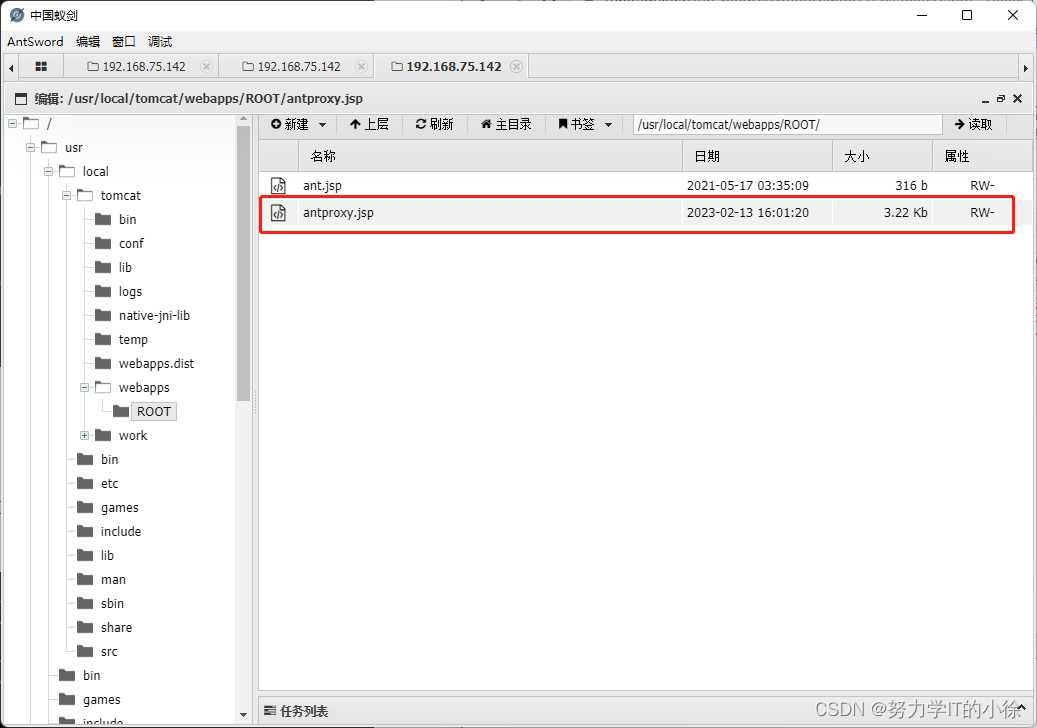Collapse the root / tree node
1037x728 pixels.
13,124
